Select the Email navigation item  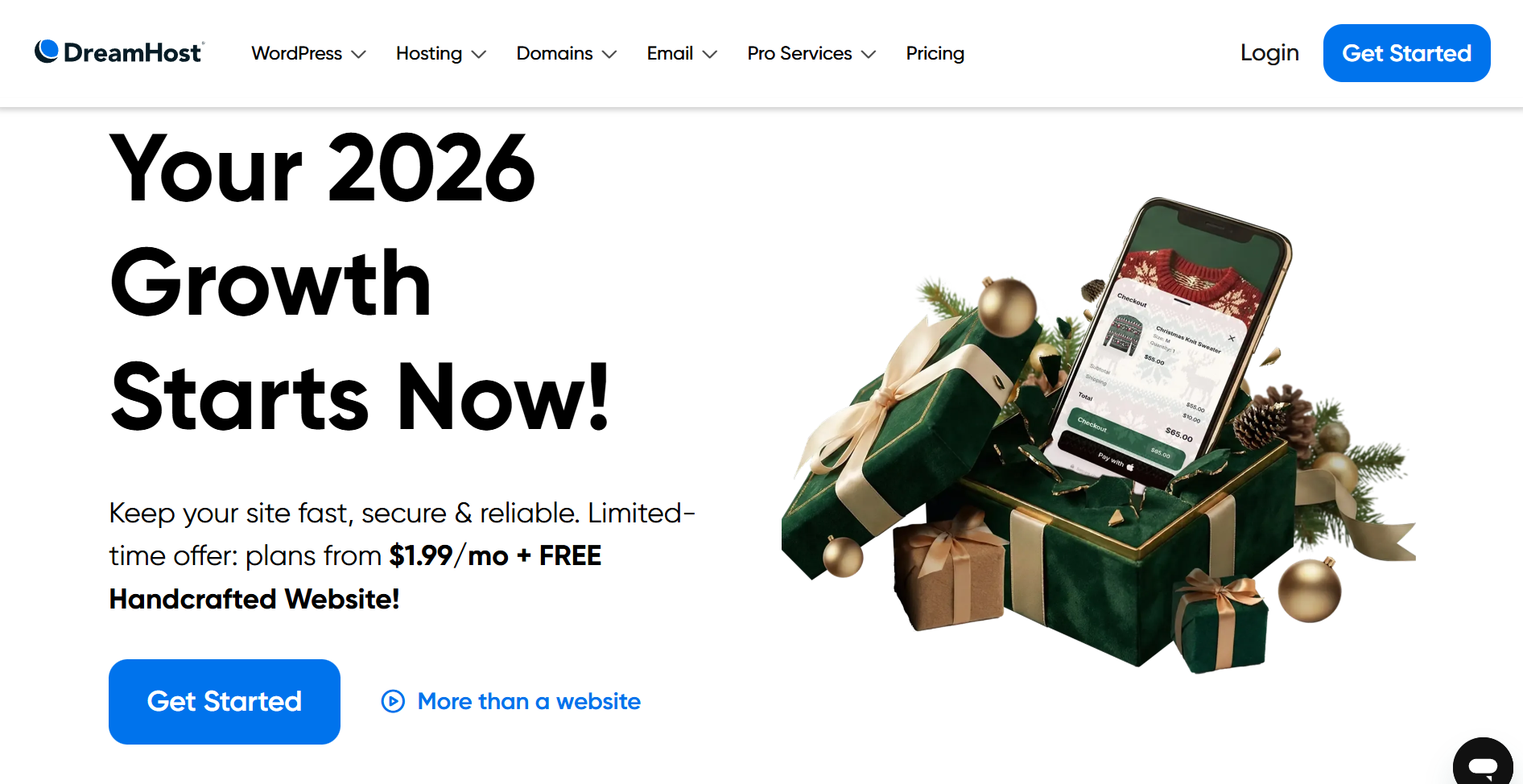point(670,53)
